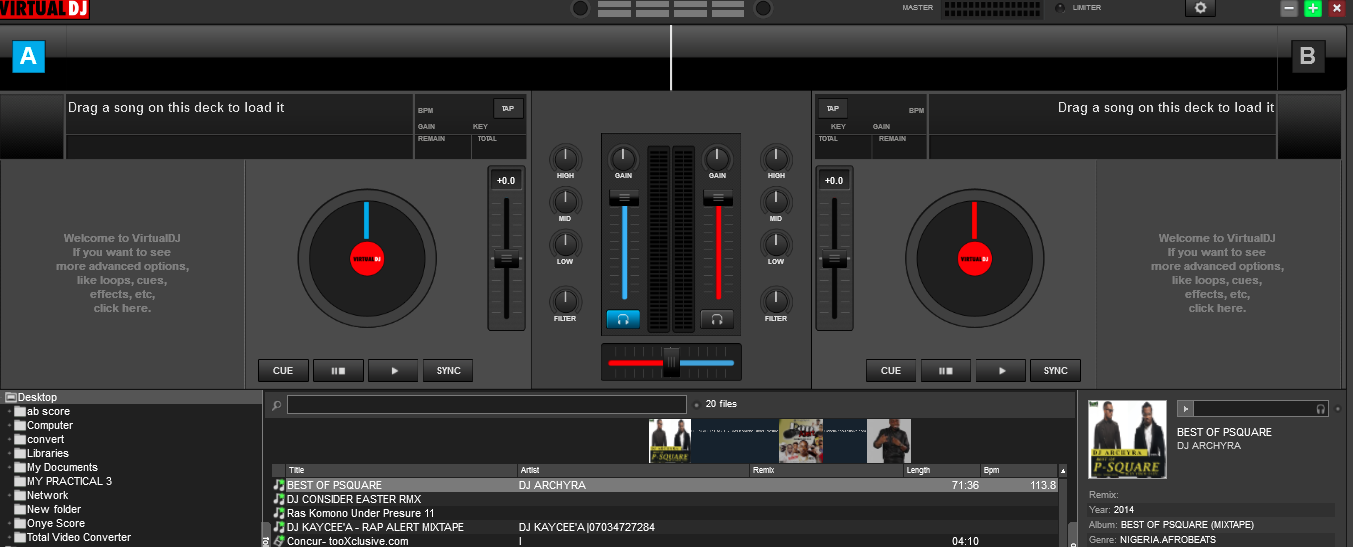Click into the song search field
Image resolution: width=1353 pixels, height=547 pixels.
click(x=487, y=405)
